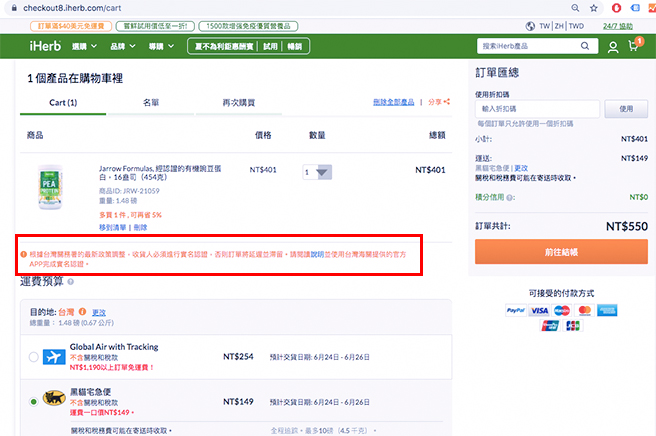This screenshot has height=436, width=656.
Task: Click the UnionPay payment icon
Action: pyautogui.click(x=550, y=326)
